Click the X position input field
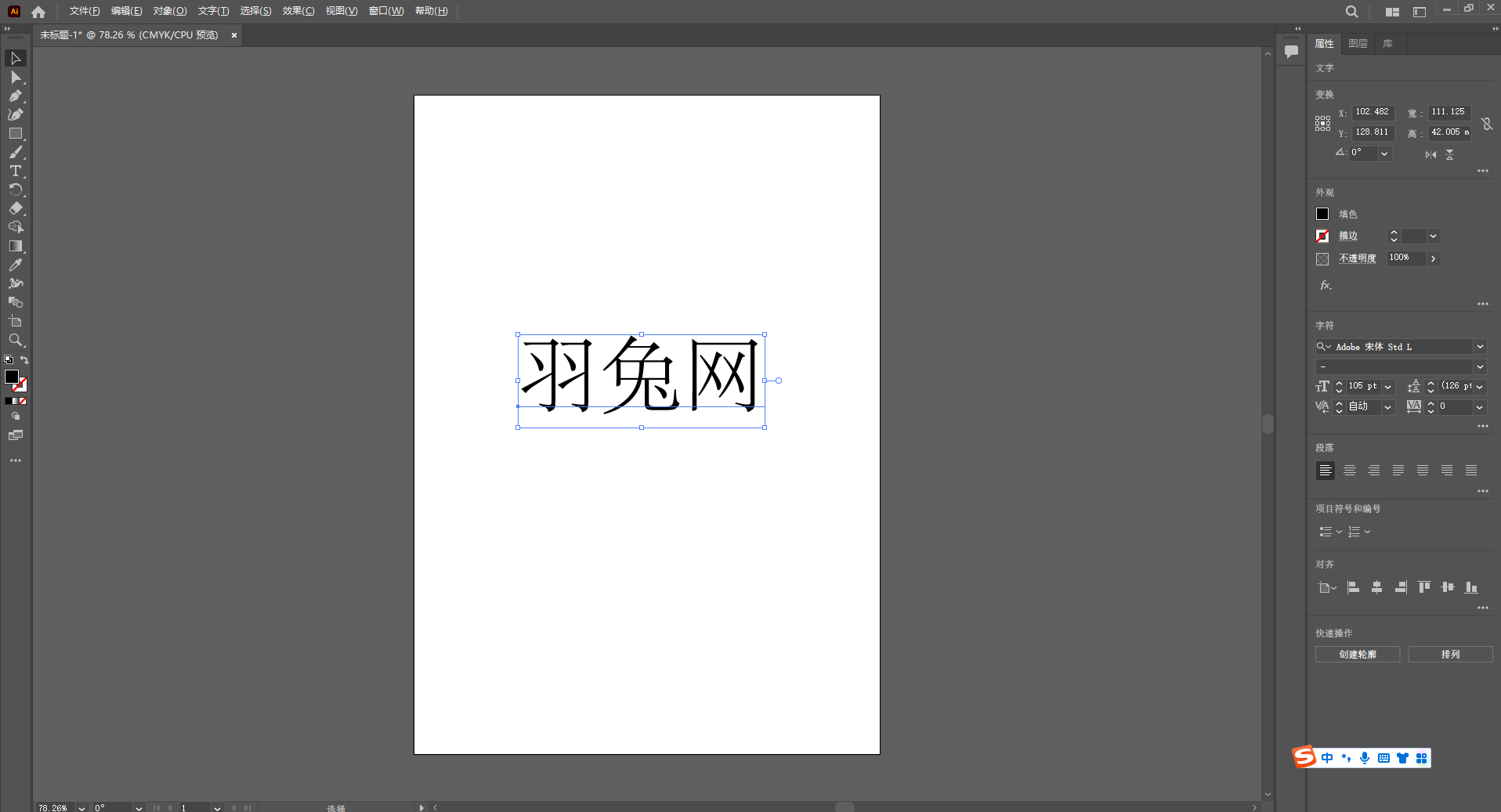The image size is (1501, 812). tap(1373, 112)
